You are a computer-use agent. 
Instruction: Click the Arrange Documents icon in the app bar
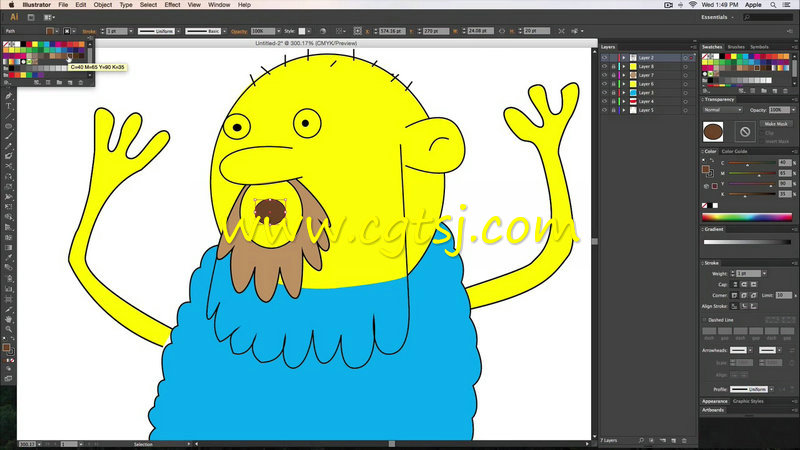click(x=49, y=17)
